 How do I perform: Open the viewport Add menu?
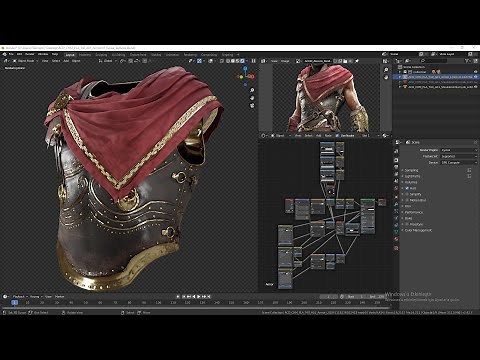click(x=66, y=61)
